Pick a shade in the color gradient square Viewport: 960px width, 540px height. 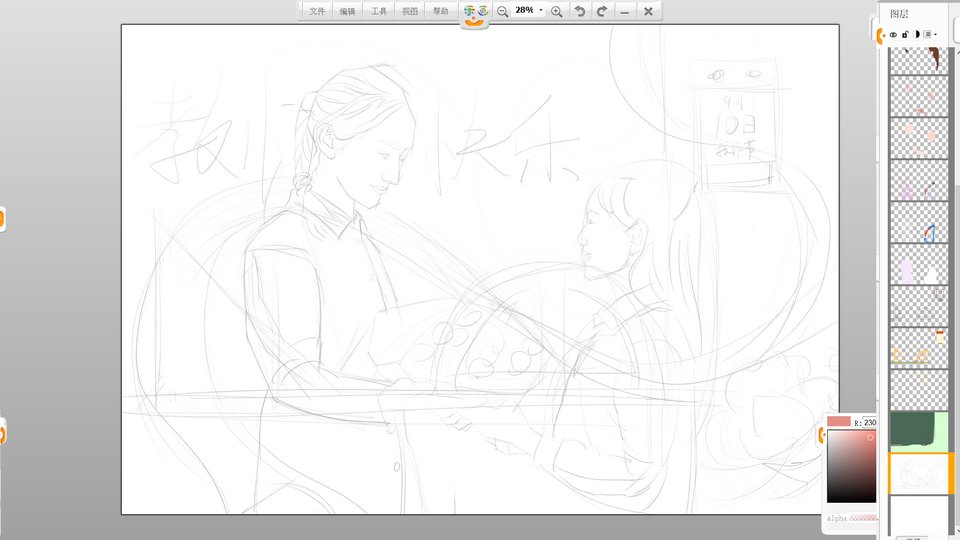pyautogui.click(x=851, y=466)
